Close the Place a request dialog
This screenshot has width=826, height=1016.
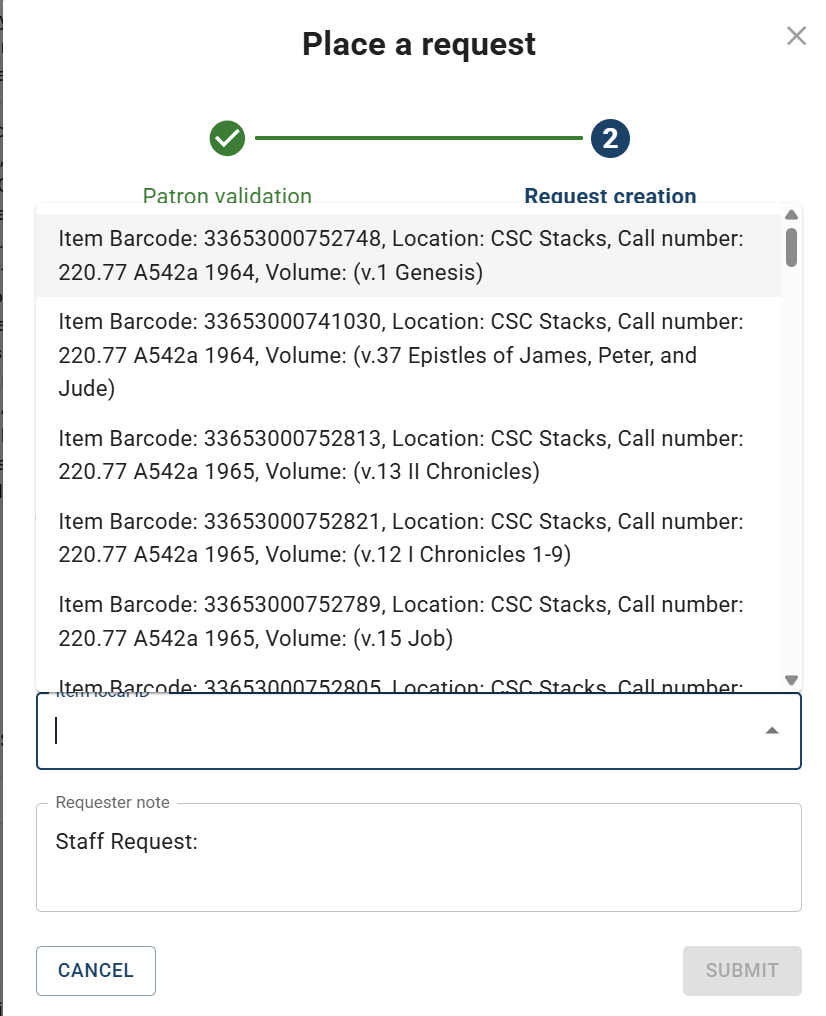tap(796, 37)
